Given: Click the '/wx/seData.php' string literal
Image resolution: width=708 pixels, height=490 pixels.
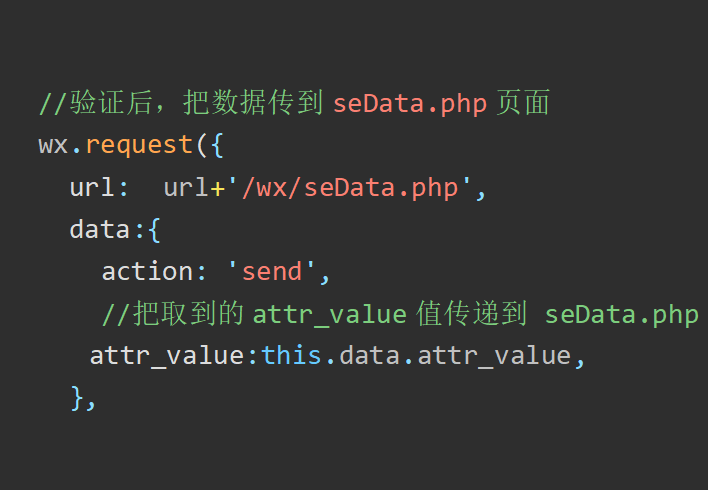Looking at the screenshot, I should pos(348,188).
